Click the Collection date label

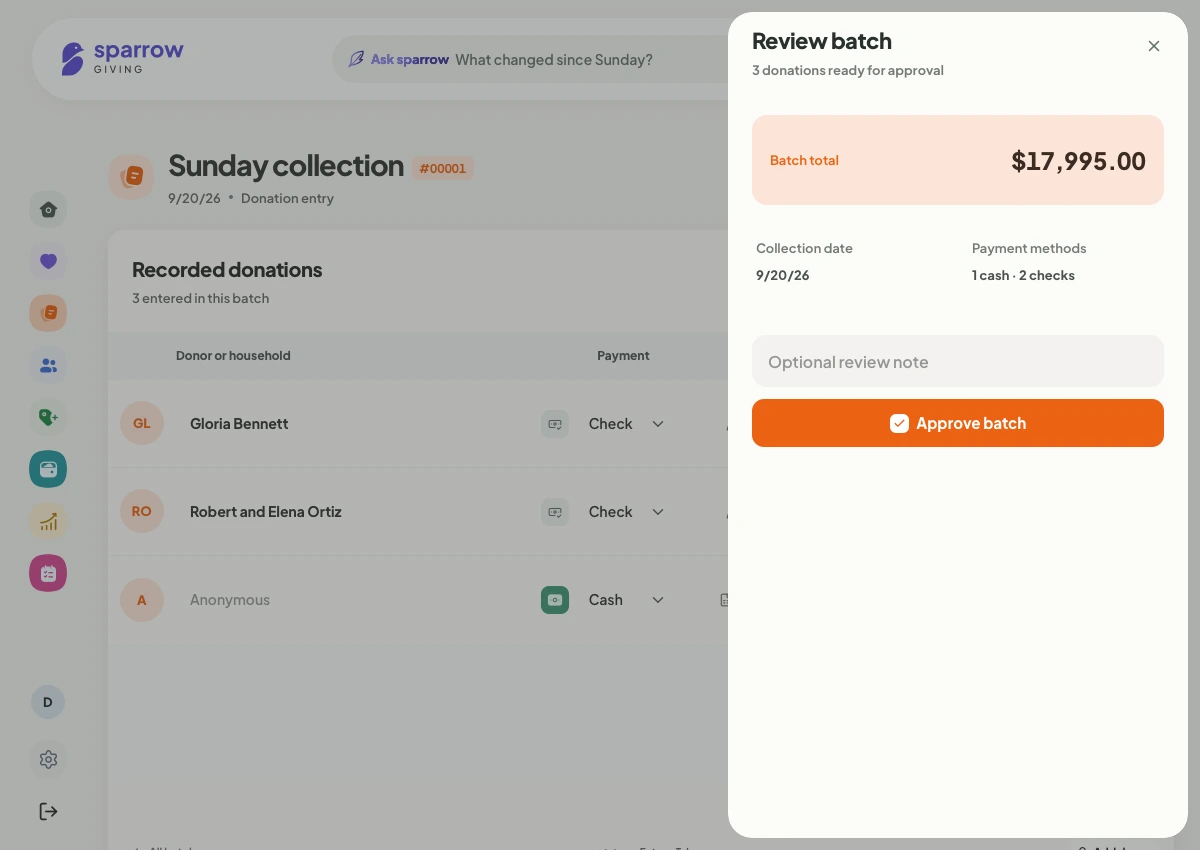(x=804, y=248)
